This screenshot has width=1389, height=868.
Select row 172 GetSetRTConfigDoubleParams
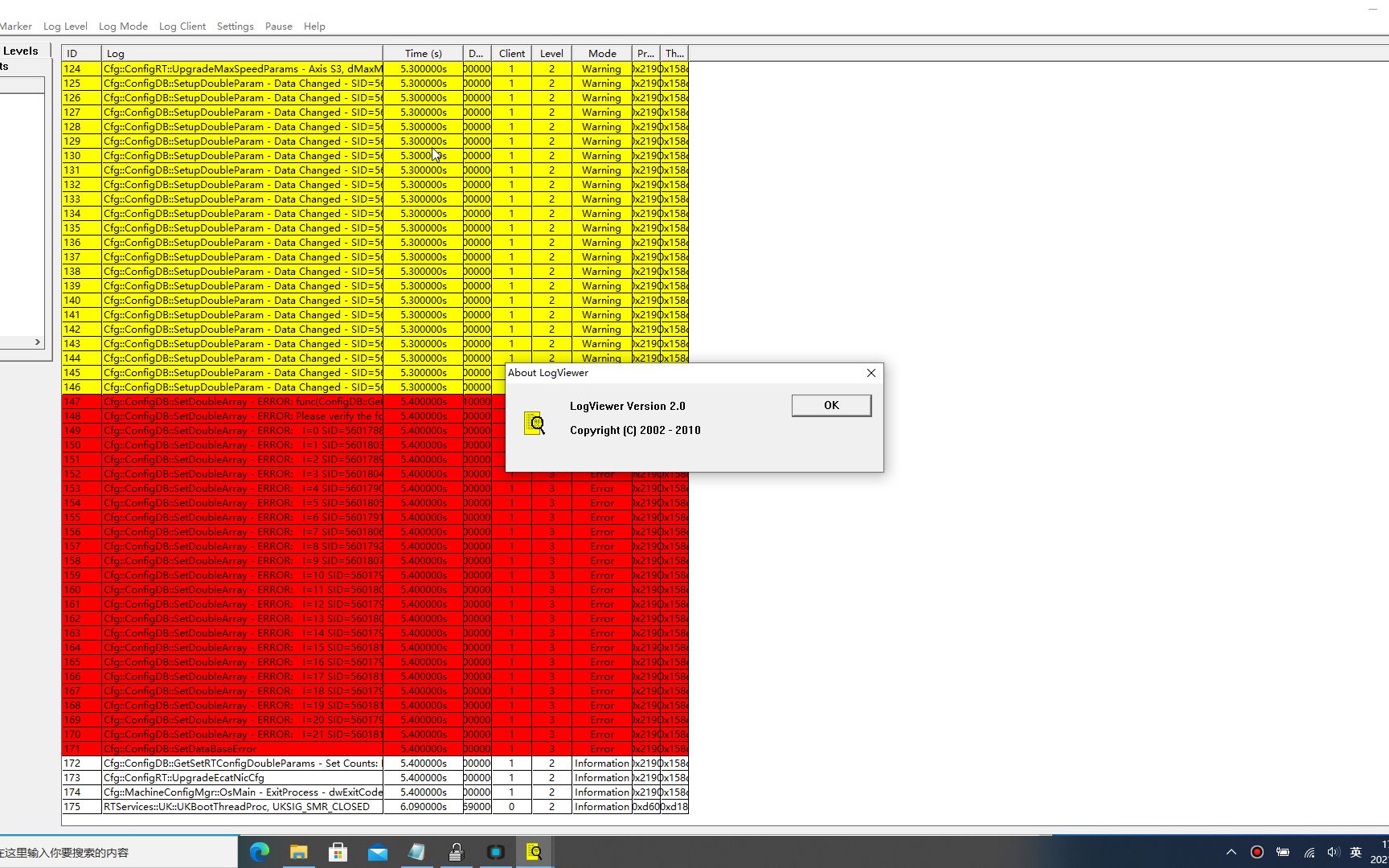point(375,764)
